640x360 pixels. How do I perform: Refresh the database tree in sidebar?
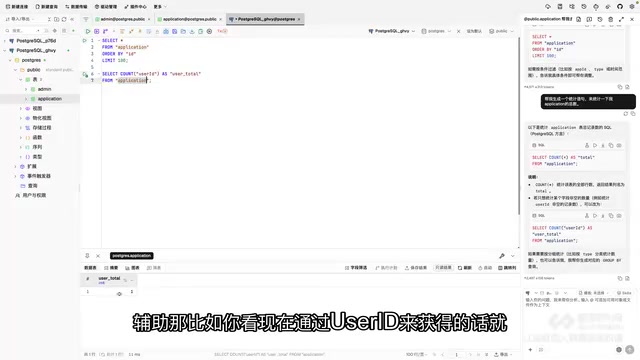tap(64, 19)
